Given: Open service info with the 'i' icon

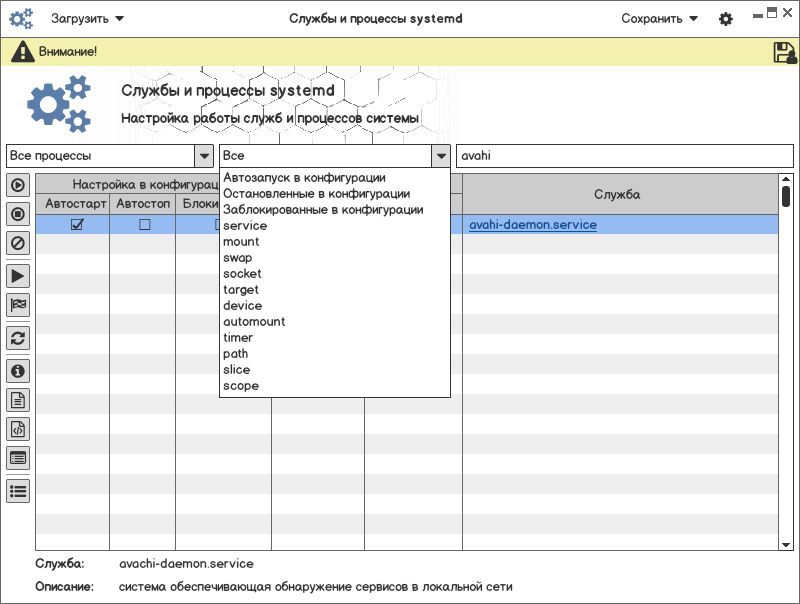Looking at the screenshot, I should (18, 371).
